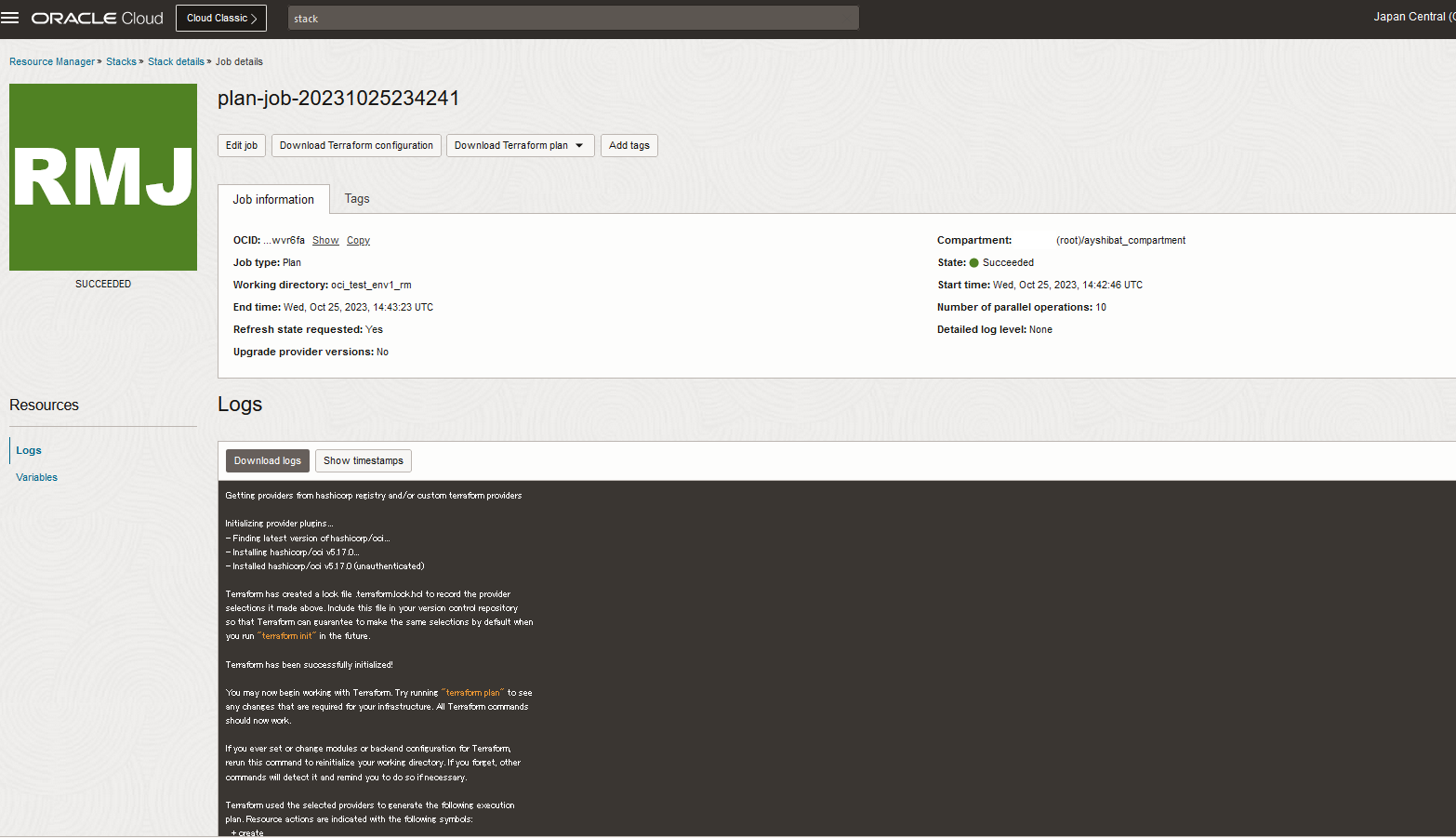Expand the Download Terraform plan dropdown
Viewport: 1456px width, 838px height.
(x=520, y=145)
